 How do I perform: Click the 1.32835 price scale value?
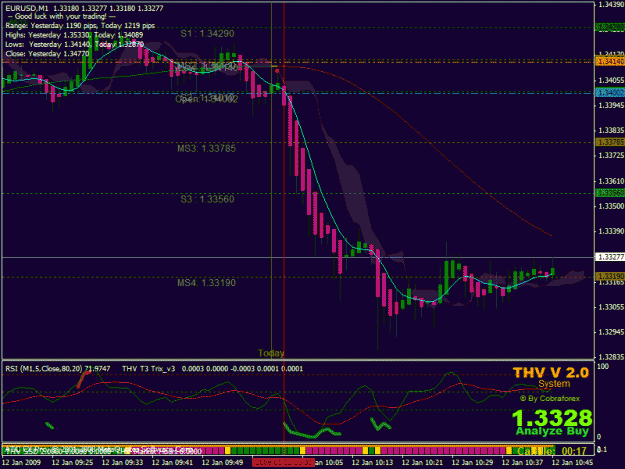pyautogui.click(x=611, y=357)
